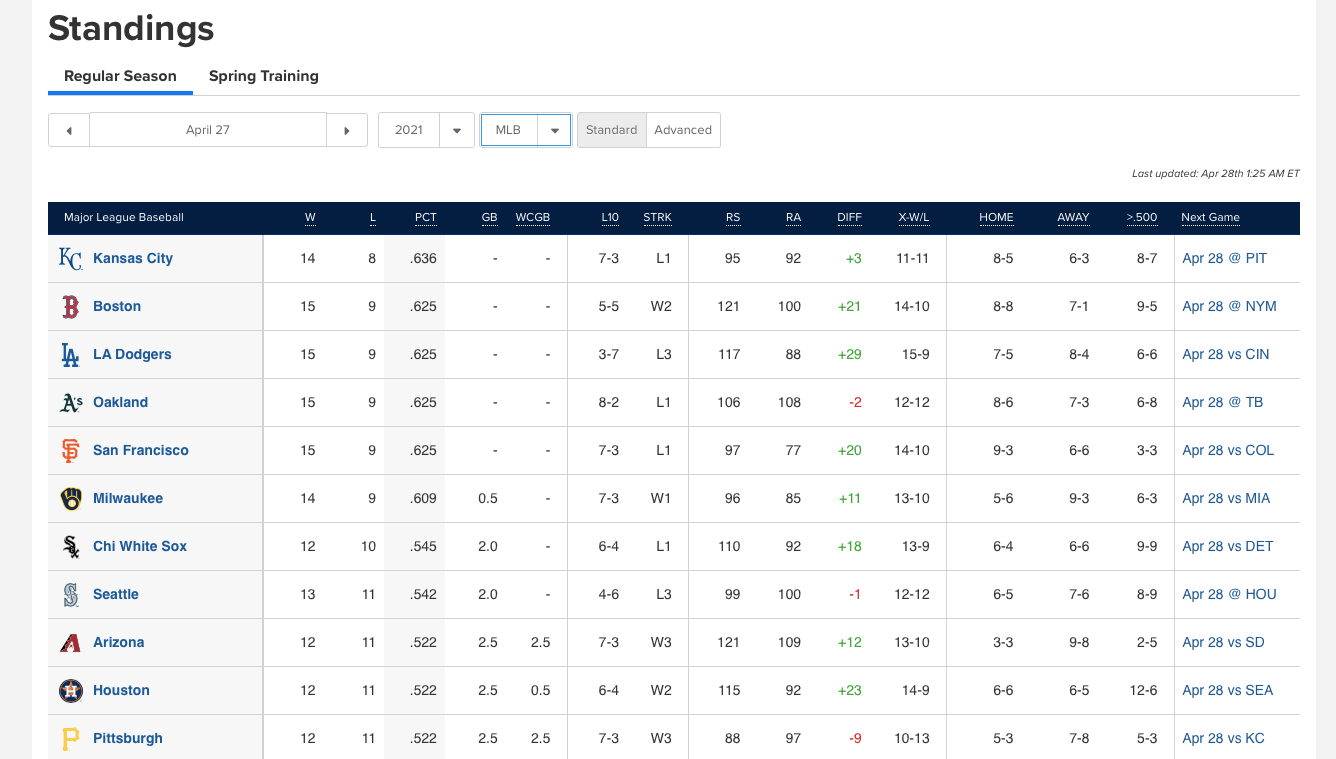Go to previous date with left arrow
Viewport: 1336px width, 759px height.
69,130
